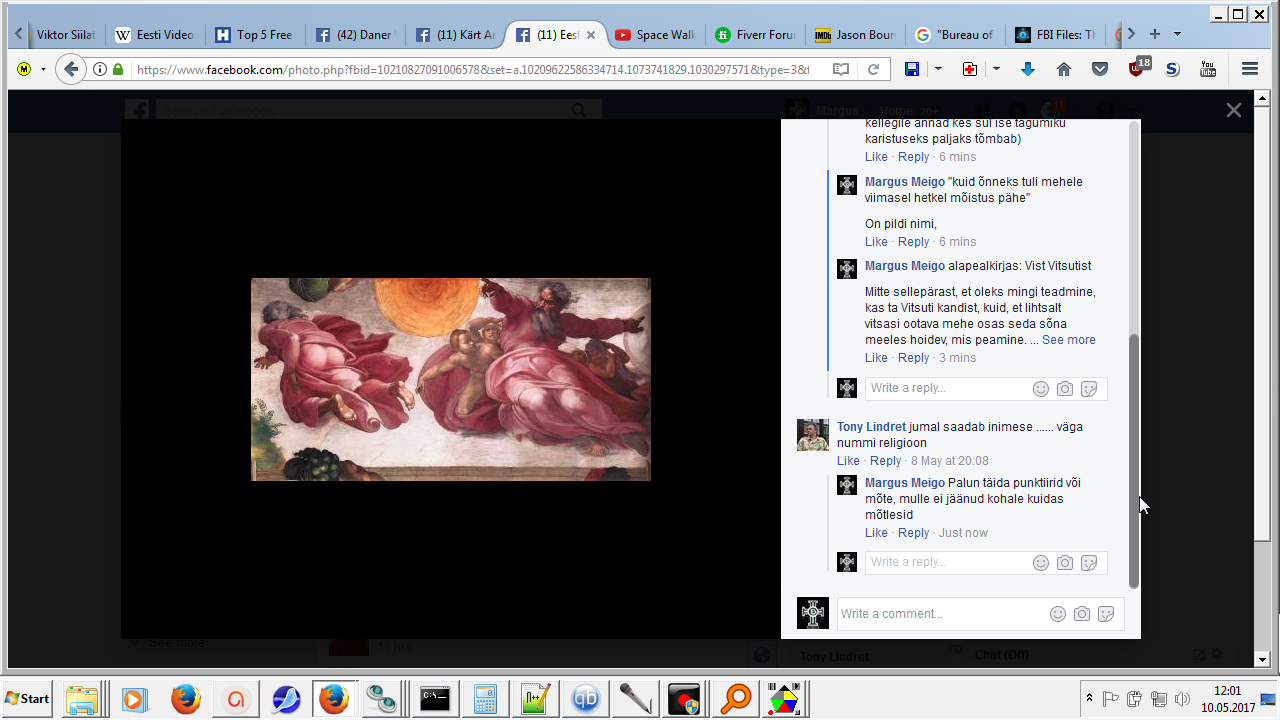Click the yellow M extension icon

coord(24,69)
